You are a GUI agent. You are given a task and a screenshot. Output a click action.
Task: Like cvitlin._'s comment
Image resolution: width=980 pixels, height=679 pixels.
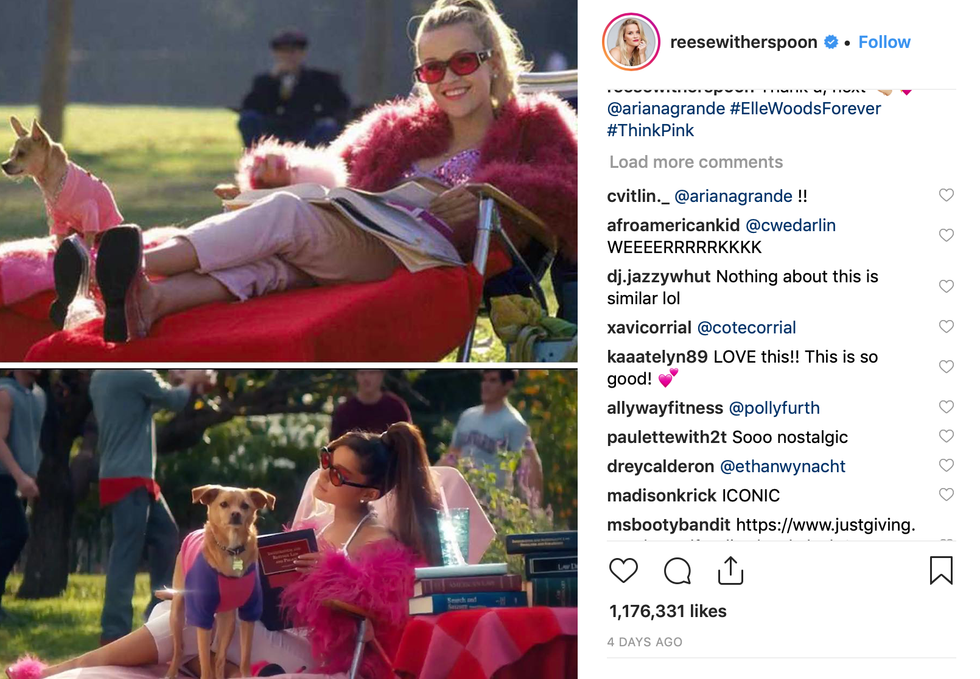point(946,195)
